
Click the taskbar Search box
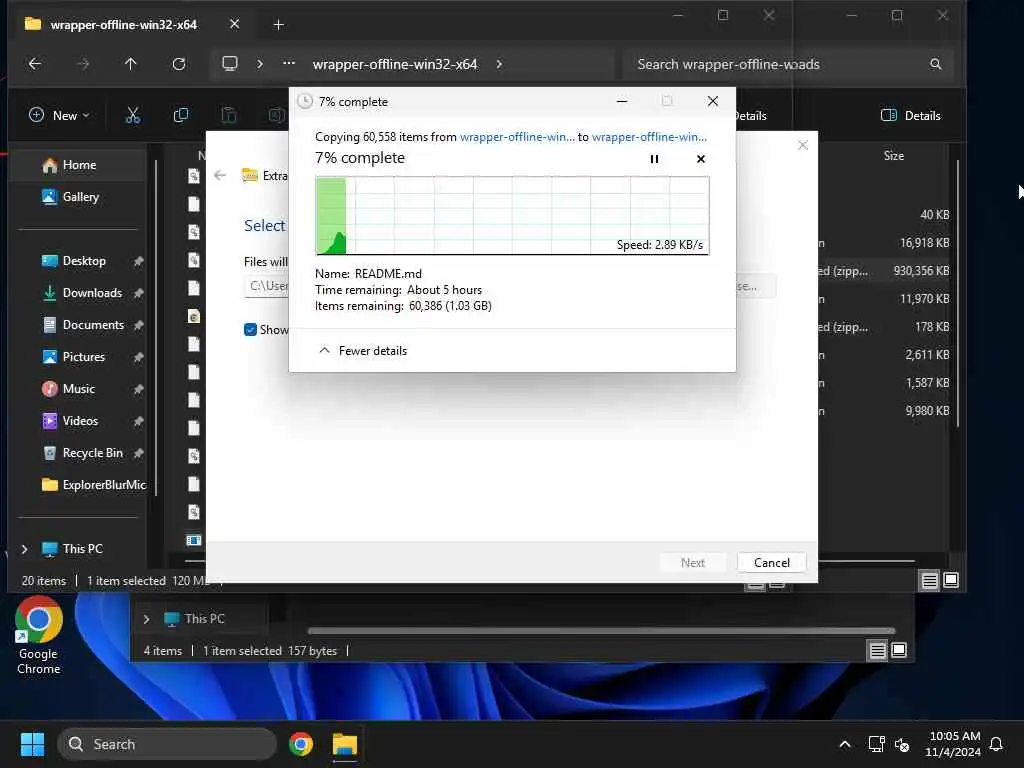pos(167,744)
